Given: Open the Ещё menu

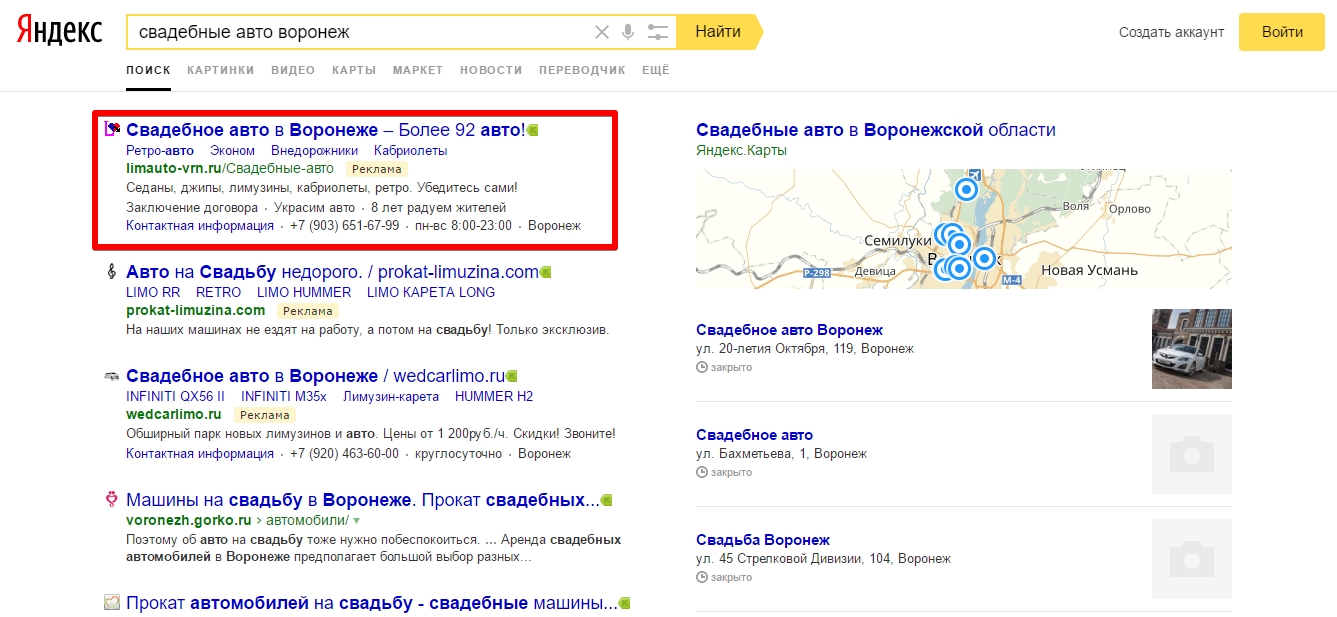Looking at the screenshot, I should (x=656, y=70).
